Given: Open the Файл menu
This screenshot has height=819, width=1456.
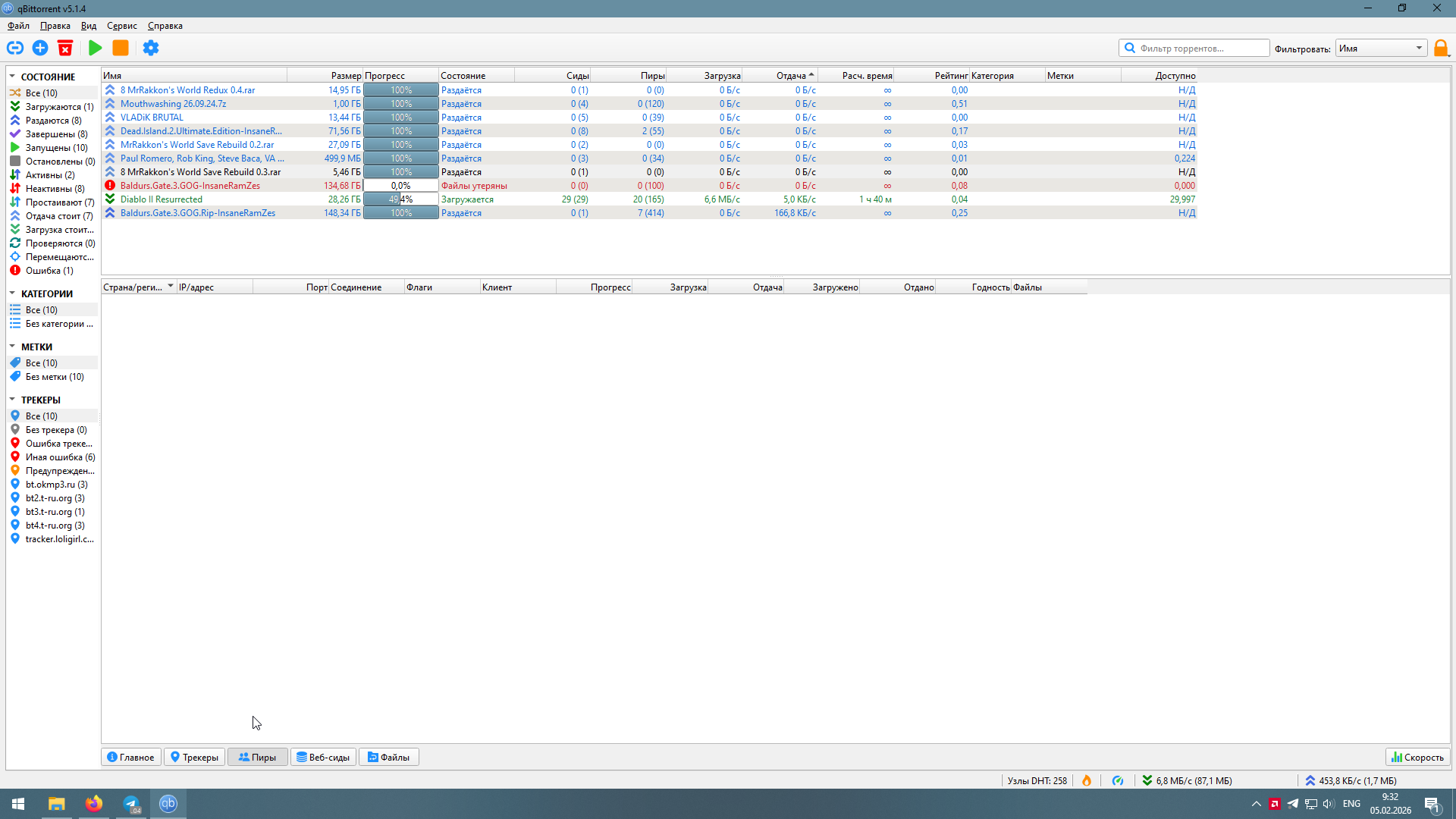Looking at the screenshot, I should [x=19, y=26].
